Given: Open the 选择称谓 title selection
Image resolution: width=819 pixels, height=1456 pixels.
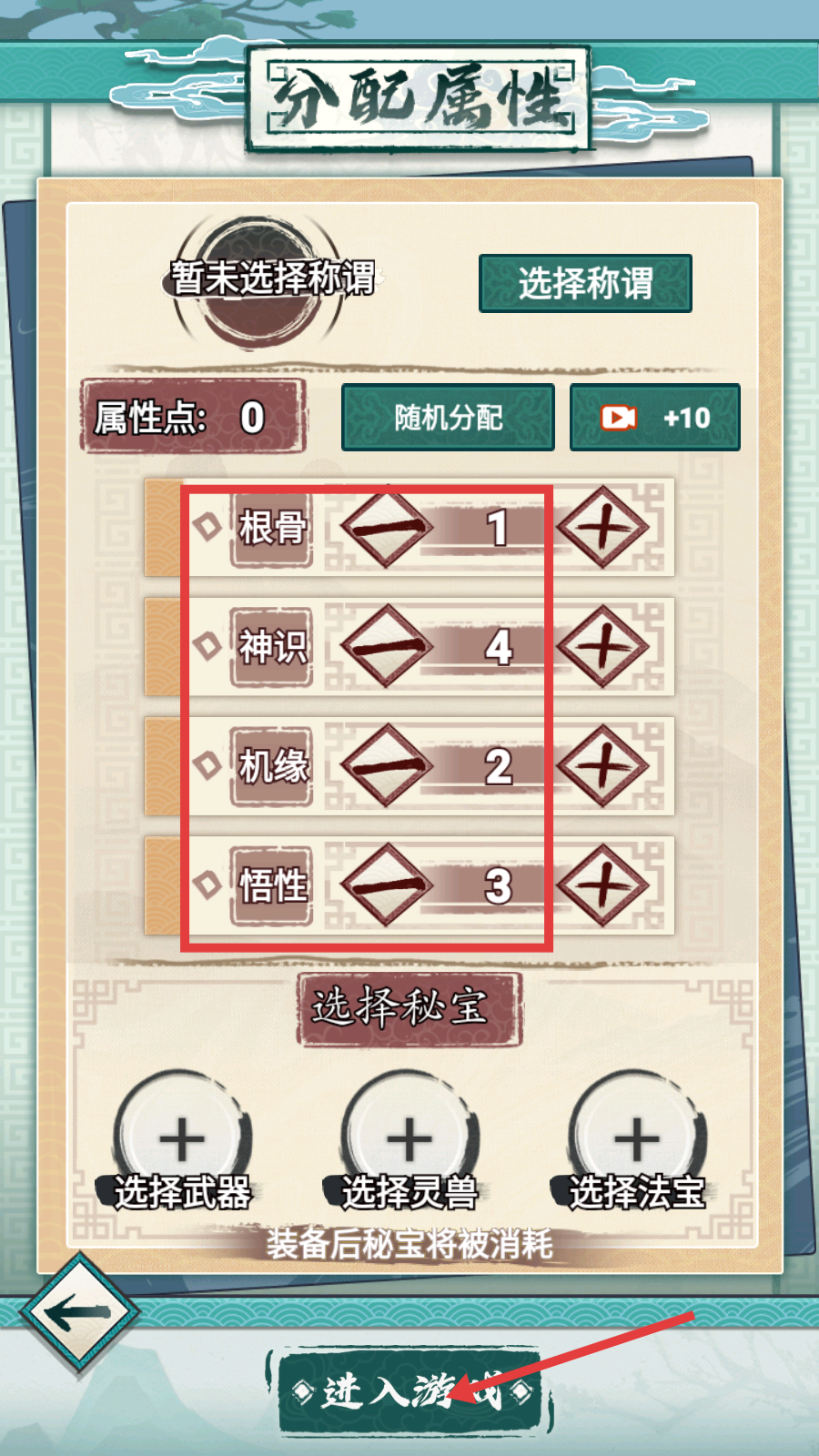Looking at the screenshot, I should click(585, 283).
